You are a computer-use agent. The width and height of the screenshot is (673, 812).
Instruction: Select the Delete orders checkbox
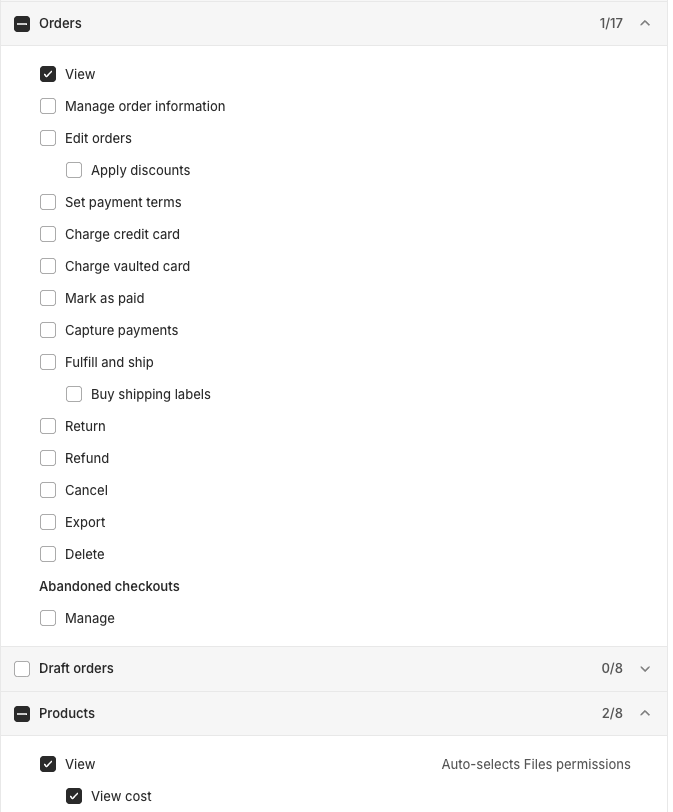(48, 554)
